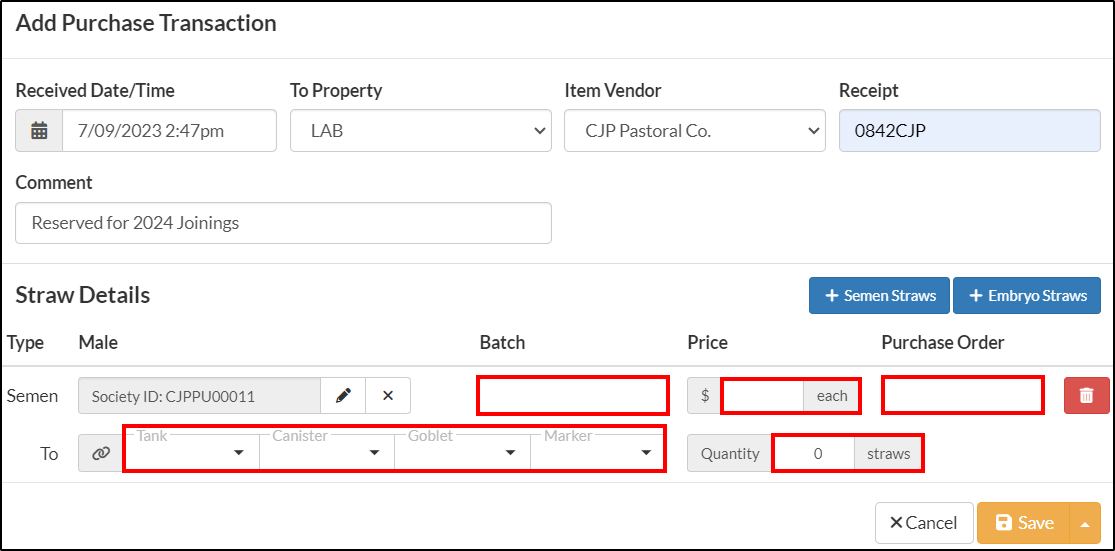Add Semen Straws row
This screenshot has height=551, width=1115.
[x=879, y=295]
